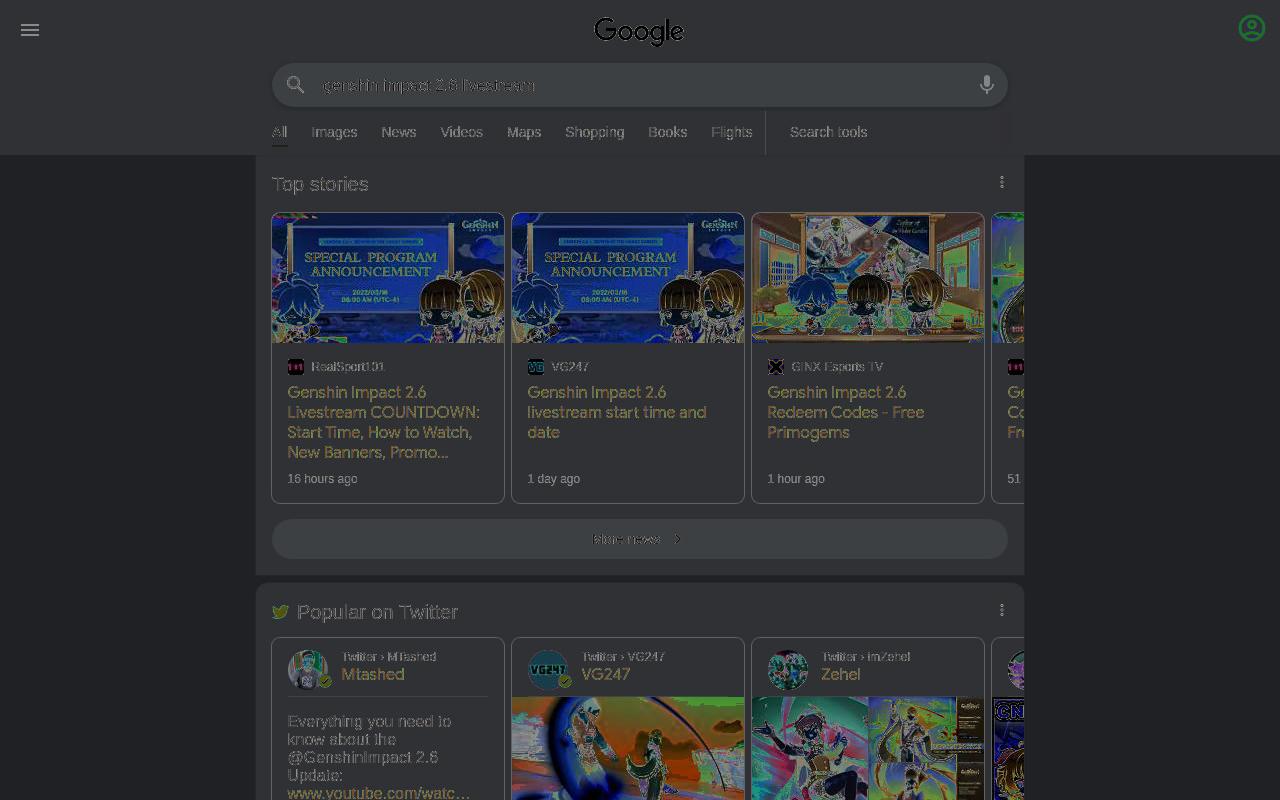The width and height of the screenshot is (1280, 800).
Task: Start voice search with microphone icon
Action: click(986, 85)
